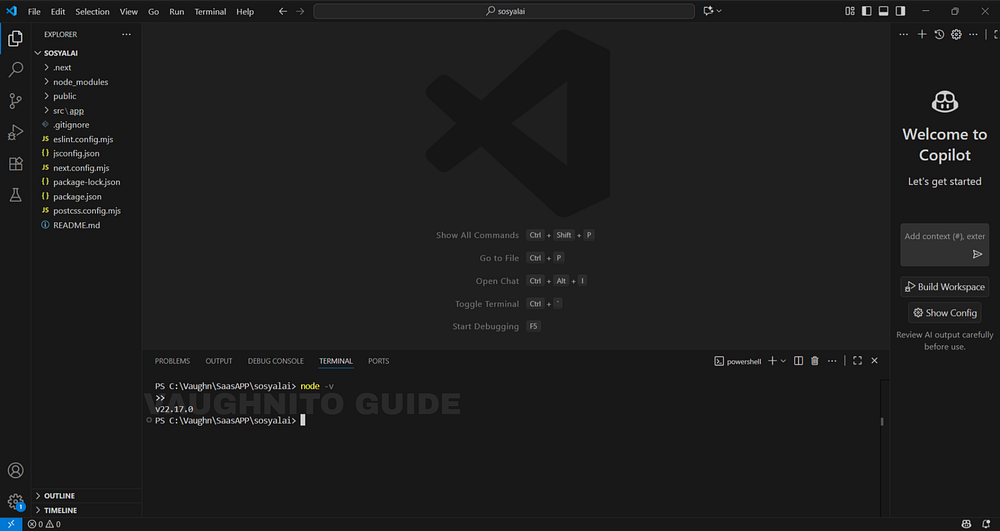Viewport: 1000px width, 531px height.
Task: Create a new terminal with plus icon
Action: coord(772,361)
